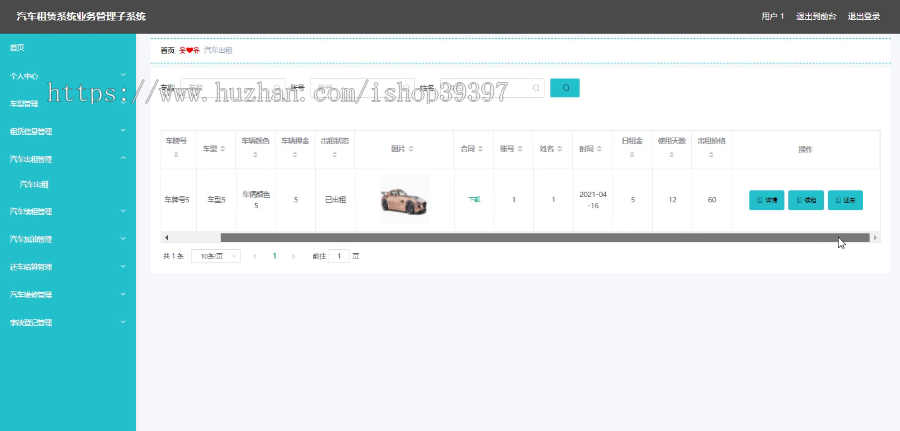Sort the table by the 车型 column arrows
The width and height of the screenshot is (900, 431).
[x=223, y=149]
